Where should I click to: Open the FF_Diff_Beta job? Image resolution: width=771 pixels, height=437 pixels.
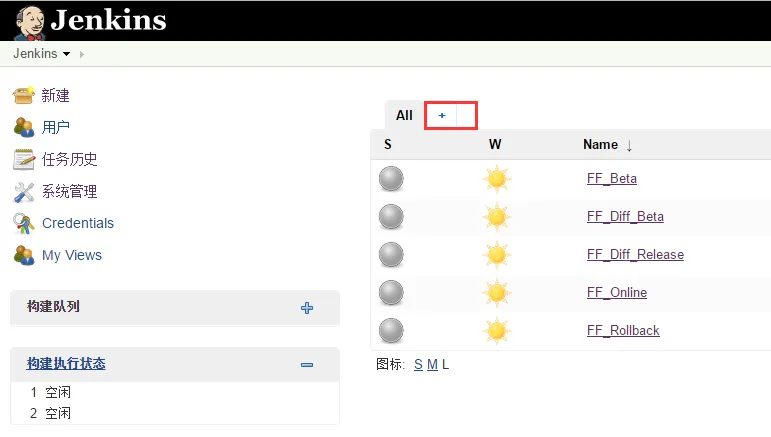click(625, 216)
